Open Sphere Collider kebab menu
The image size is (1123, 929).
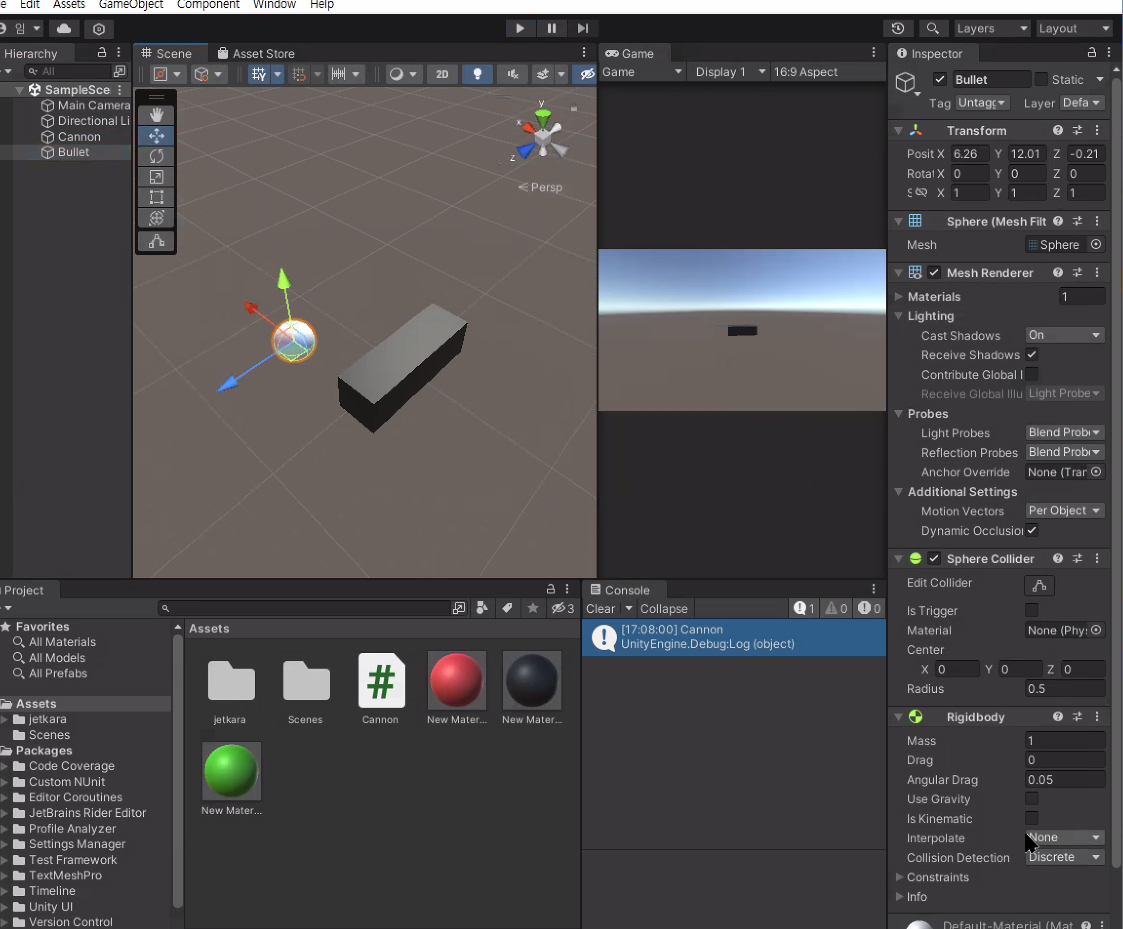tap(1097, 558)
